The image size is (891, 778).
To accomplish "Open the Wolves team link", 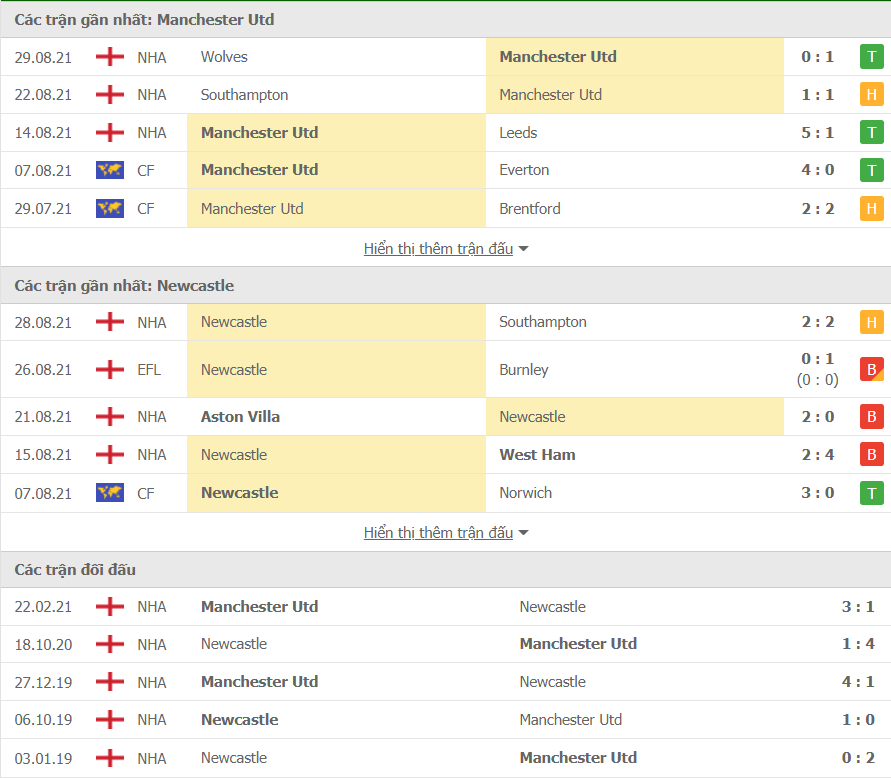I will click(224, 57).
